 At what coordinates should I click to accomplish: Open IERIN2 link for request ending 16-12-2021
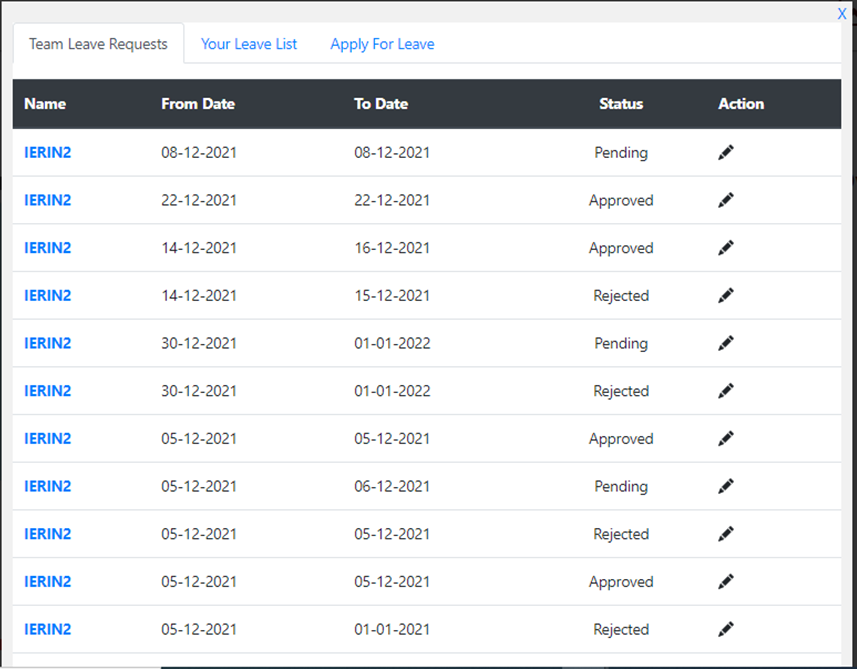tap(48, 248)
